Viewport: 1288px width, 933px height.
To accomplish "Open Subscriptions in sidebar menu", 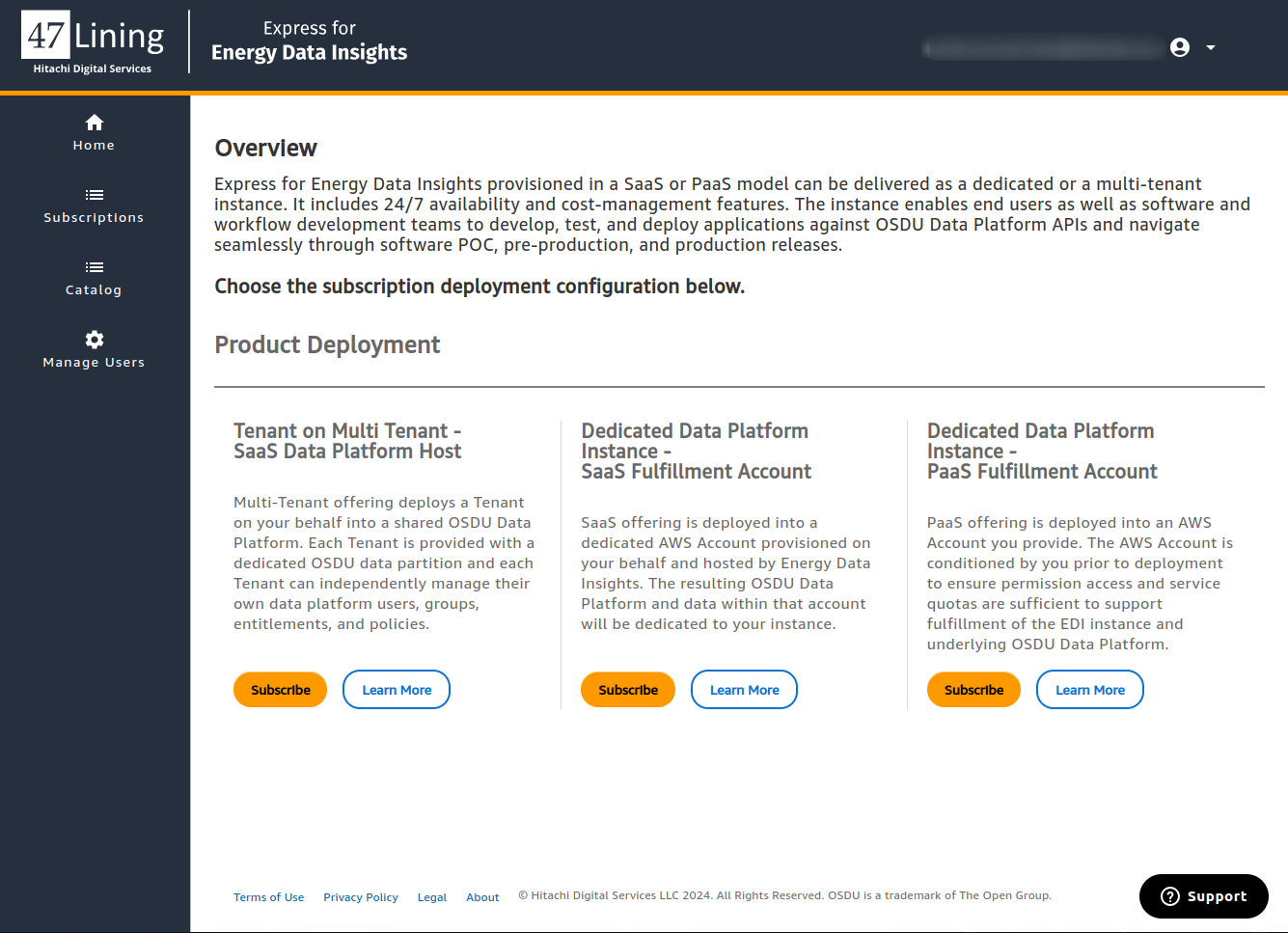I will (x=94, y=206).
